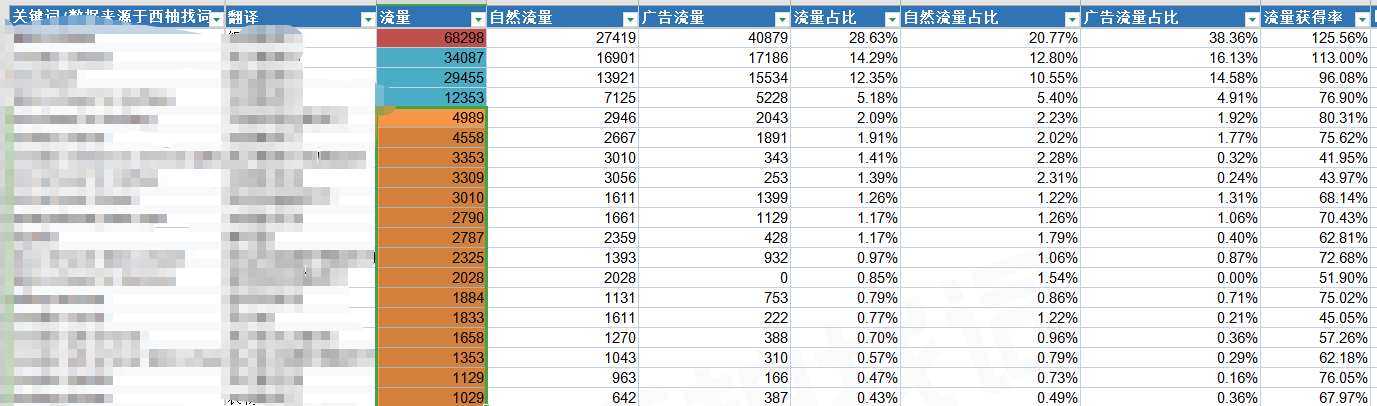
Task: Open the 关键词 column filter dropdown
Action: (216, 19)
